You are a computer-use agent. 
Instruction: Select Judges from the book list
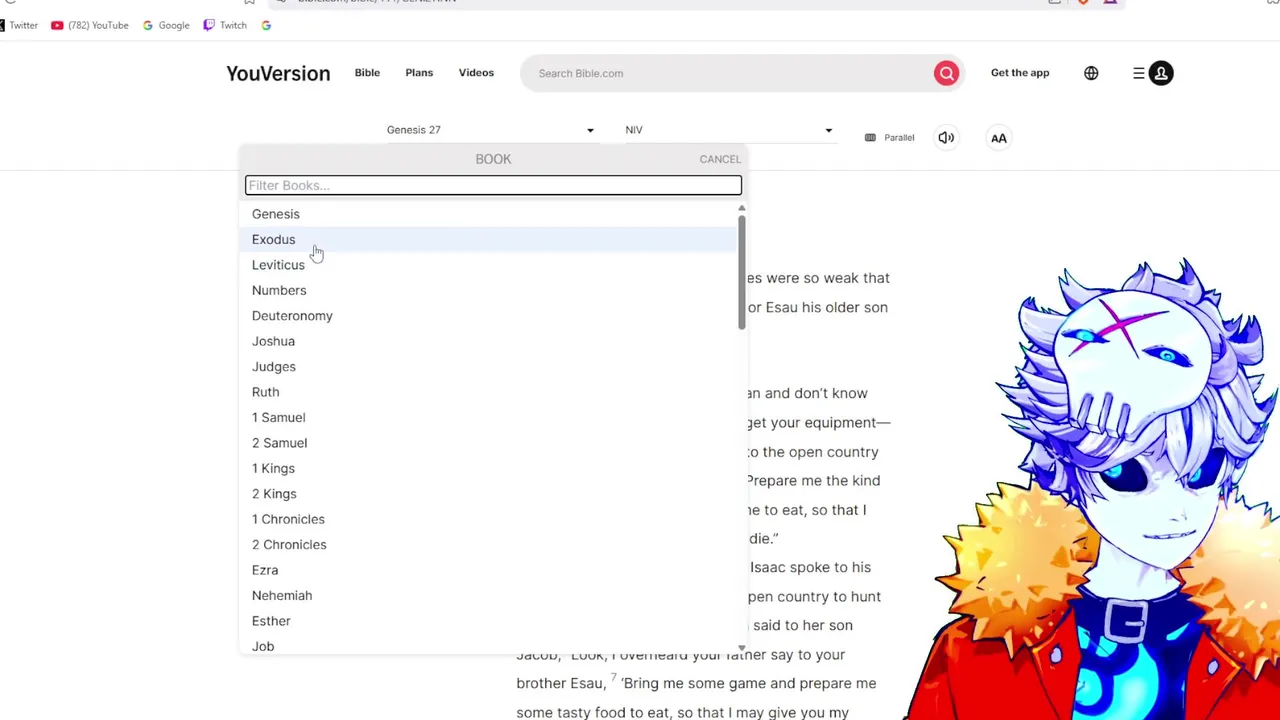pyautogui.click(x=489, y=367)
